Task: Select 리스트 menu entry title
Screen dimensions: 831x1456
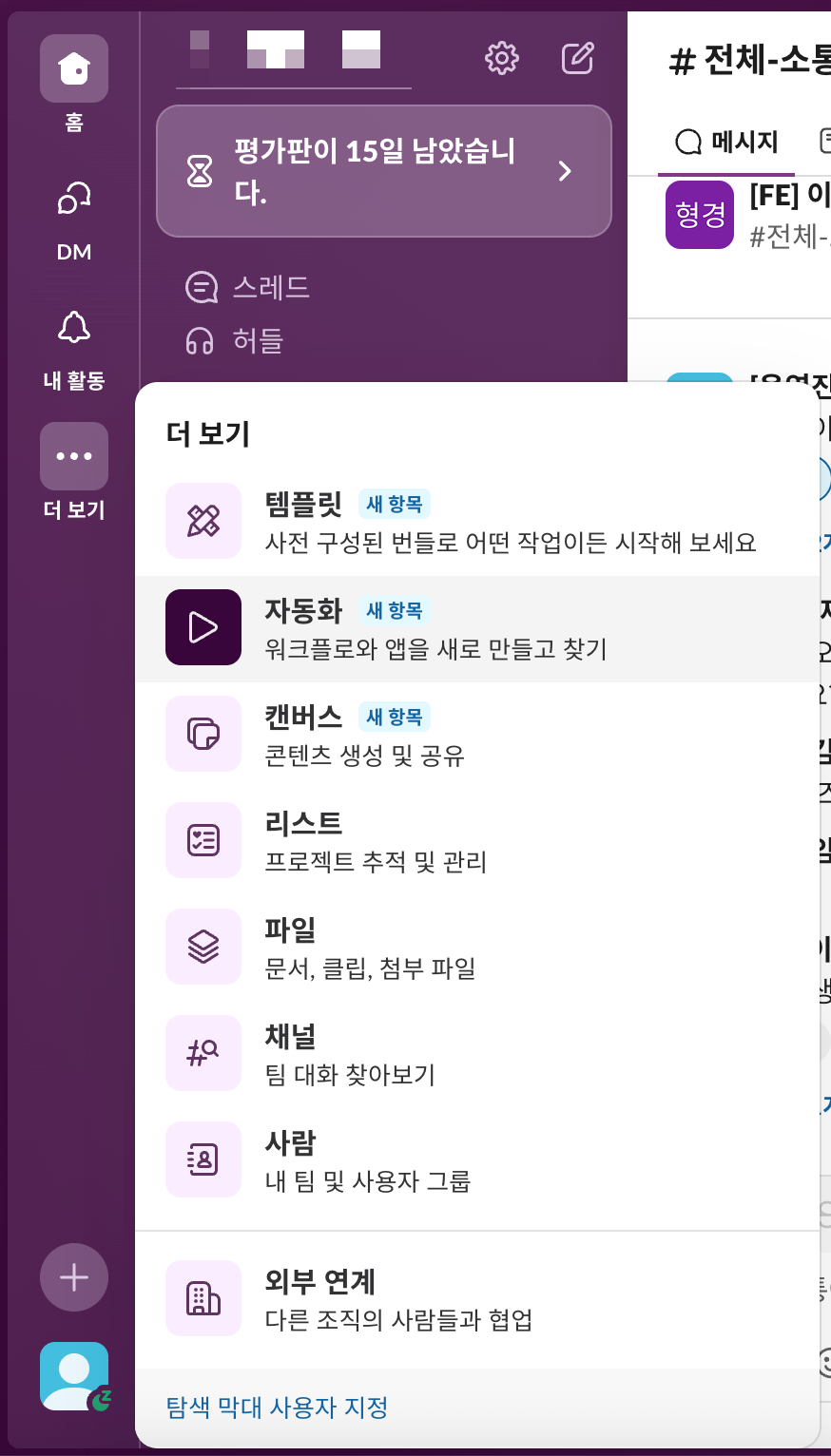Action: pyautogui.click(x=303, y=823)
